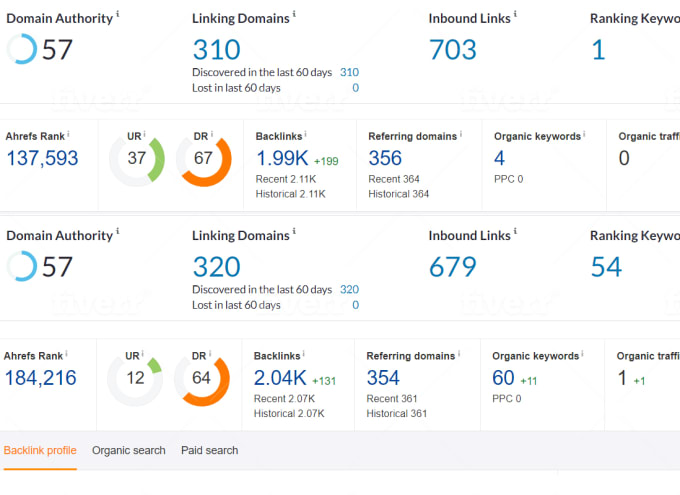The height and width of the screenshot is (495, 680).
Task: Click the 184,216 Ahrefs Rank number
Action: click(x=41, y=378)
